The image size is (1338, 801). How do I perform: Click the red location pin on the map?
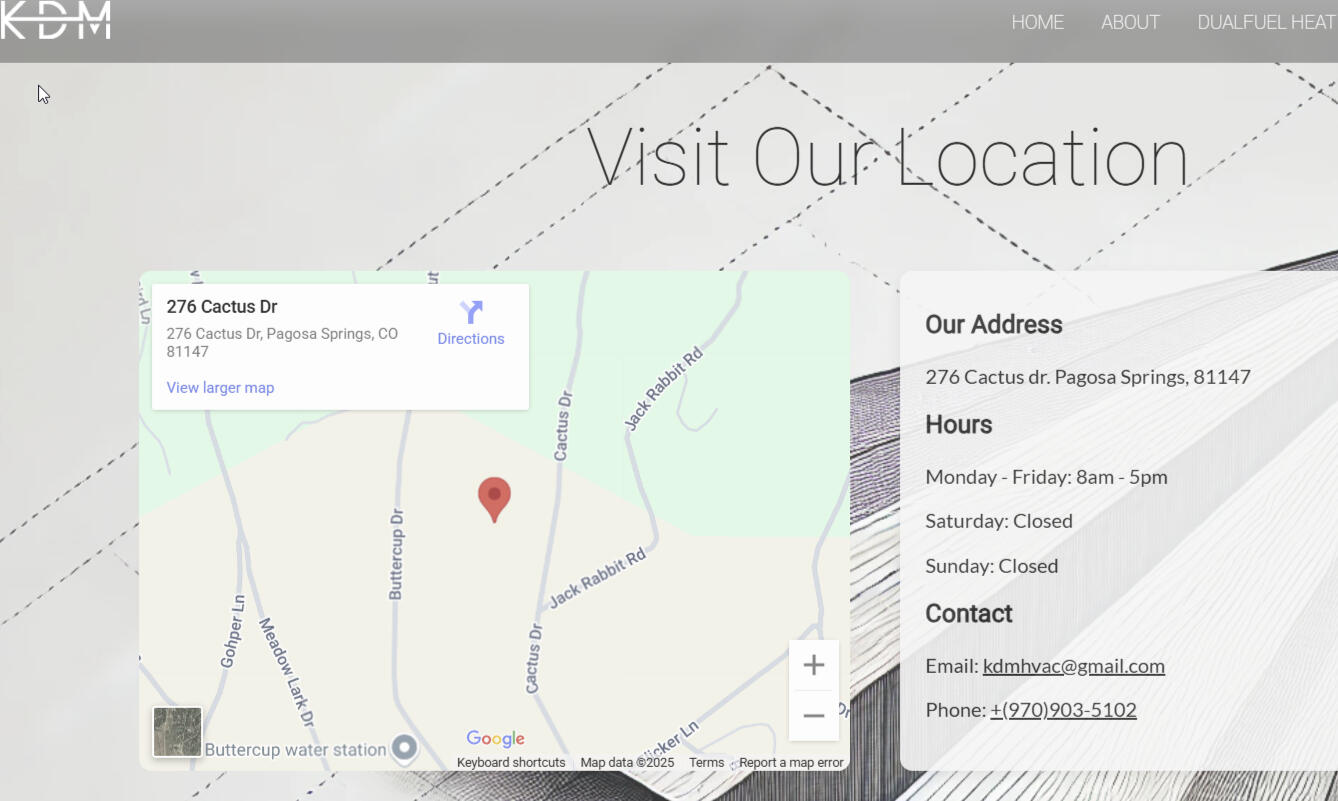[x=494, y=497]
